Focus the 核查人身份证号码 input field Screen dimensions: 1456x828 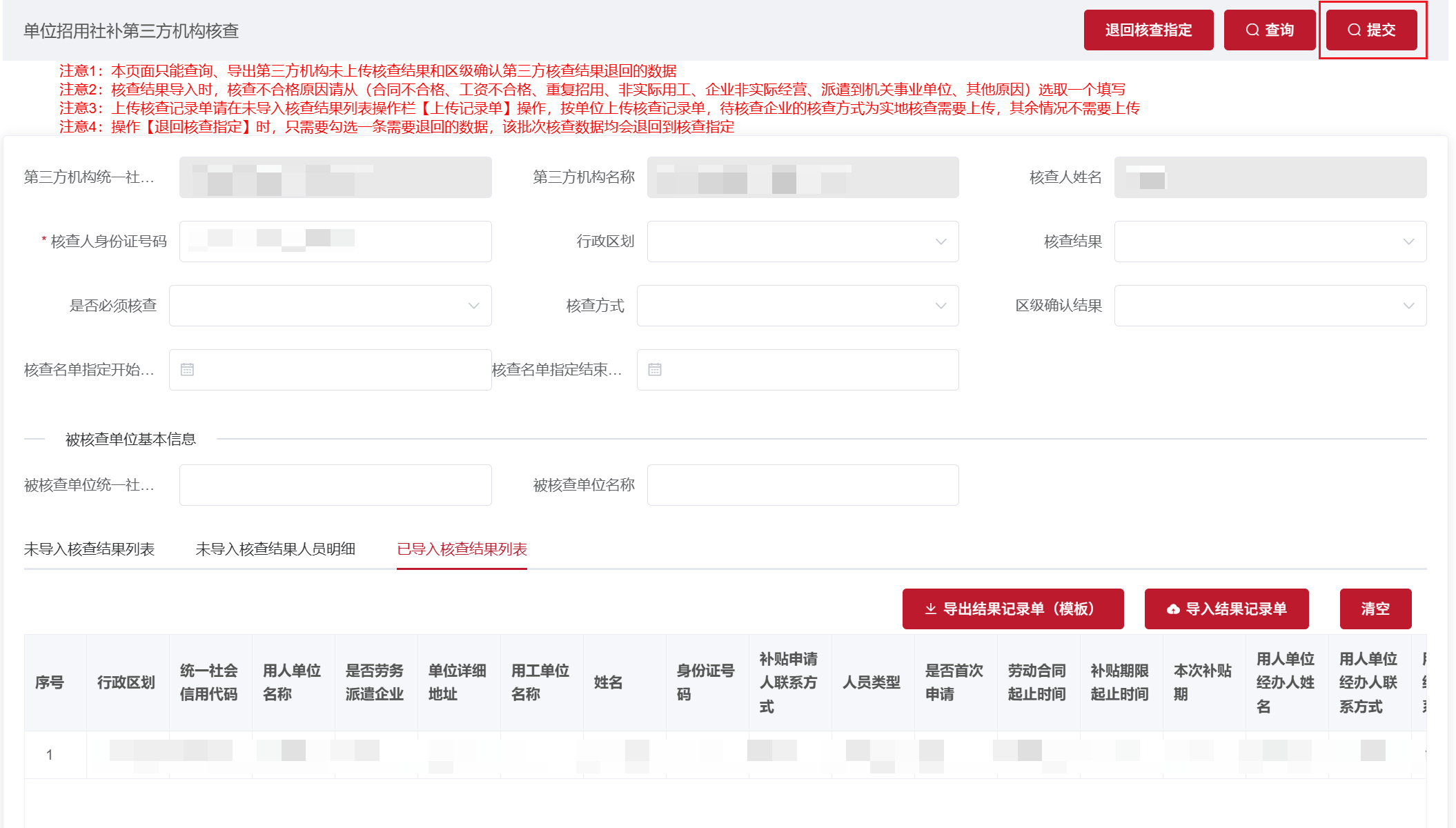(335, 241)
